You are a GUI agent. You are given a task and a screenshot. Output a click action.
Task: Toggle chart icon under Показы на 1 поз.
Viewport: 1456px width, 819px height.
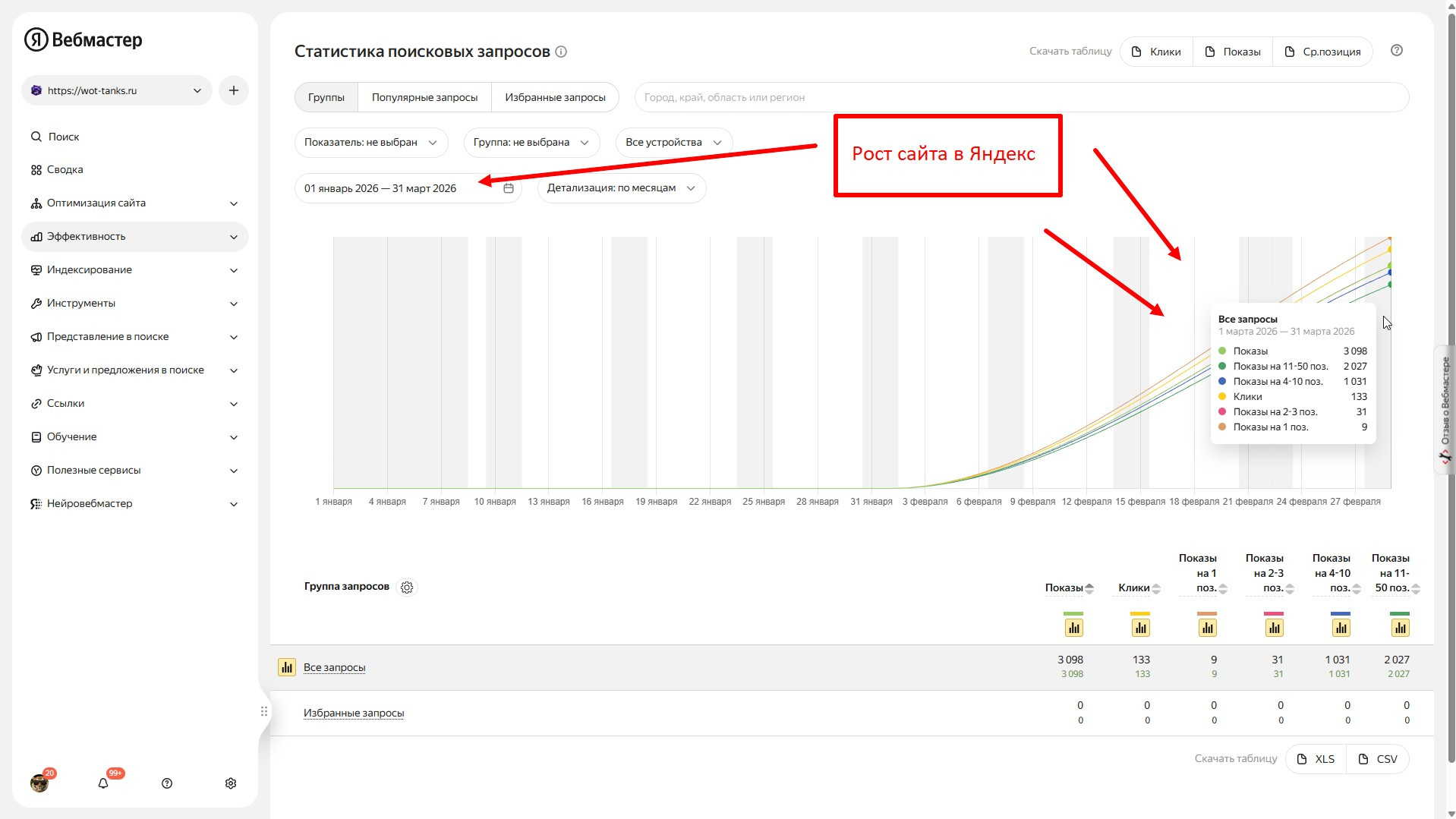pyautogui.click(x=1207, y=628)
